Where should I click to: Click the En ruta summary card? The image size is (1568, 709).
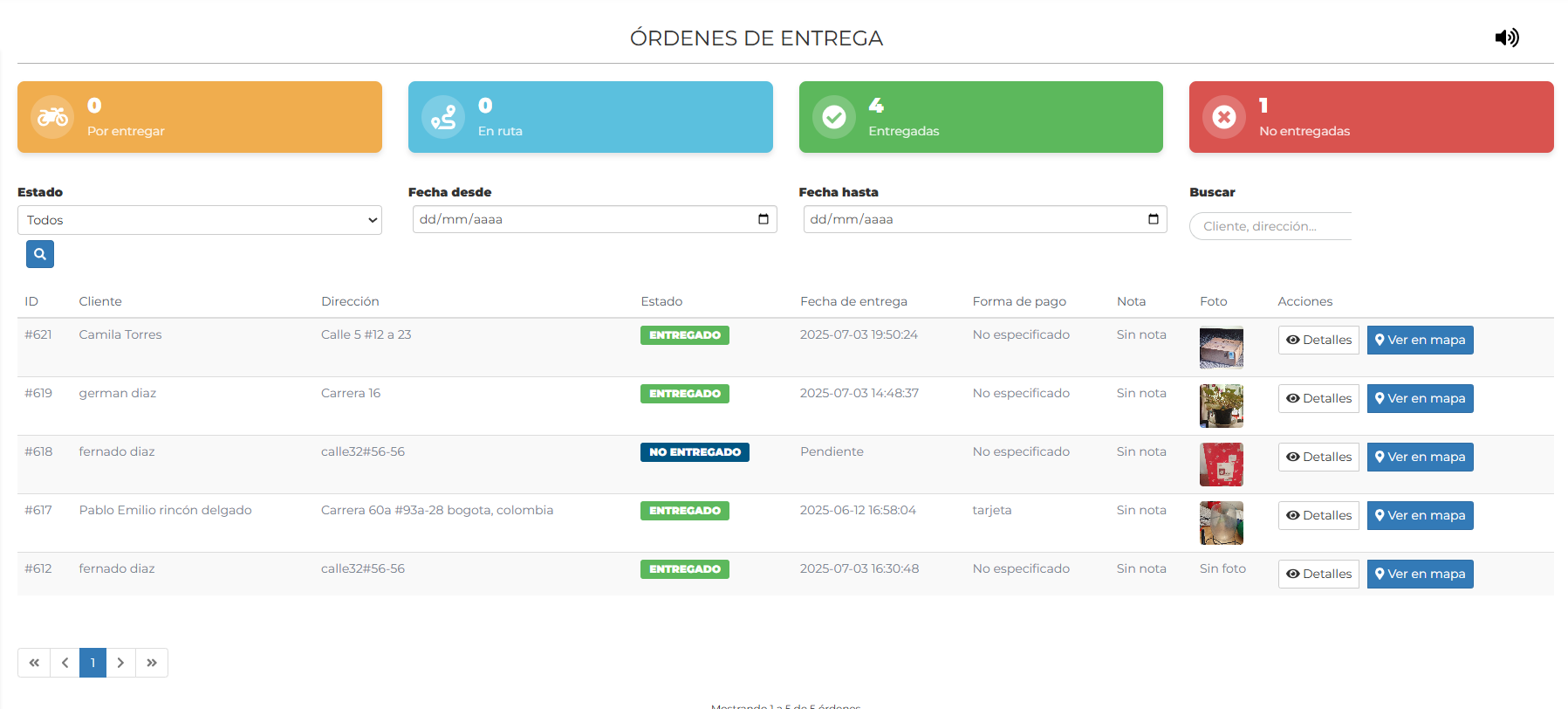point(591,117)
